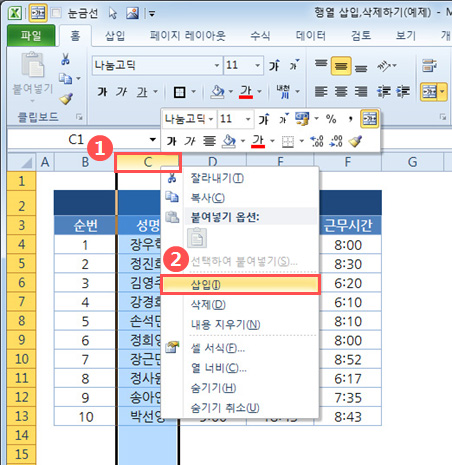The image size is (452, 465).
Task: Toggle underline (가) in the ribbon font group
Action: 142,92
